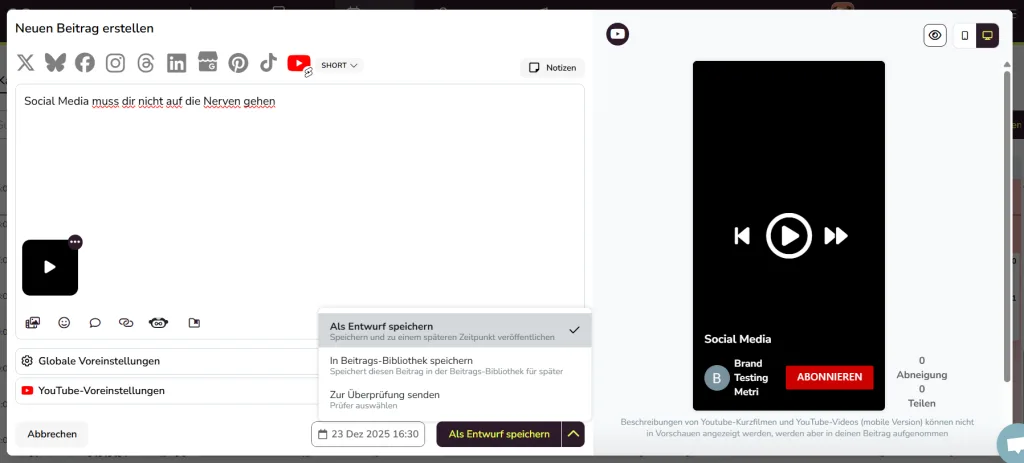Click the Abbrechen button

[52, 434]
